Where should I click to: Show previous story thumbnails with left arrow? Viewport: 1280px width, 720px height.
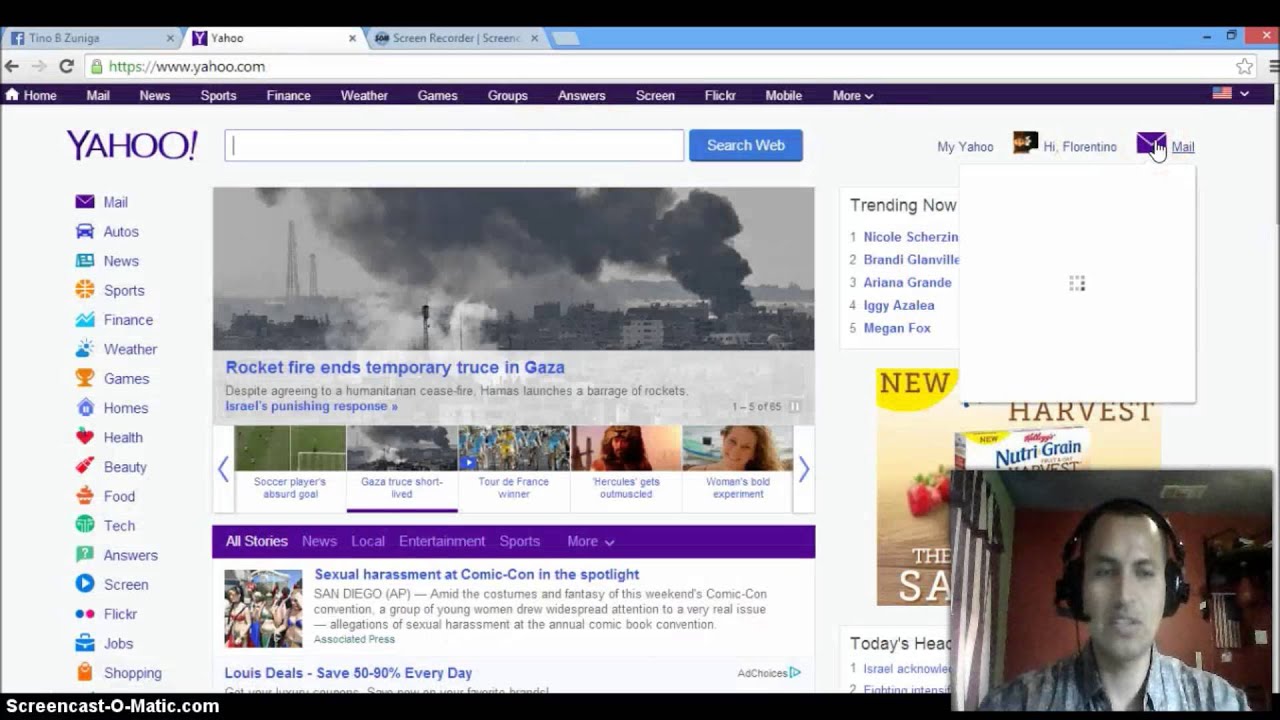tap(223, 469)
